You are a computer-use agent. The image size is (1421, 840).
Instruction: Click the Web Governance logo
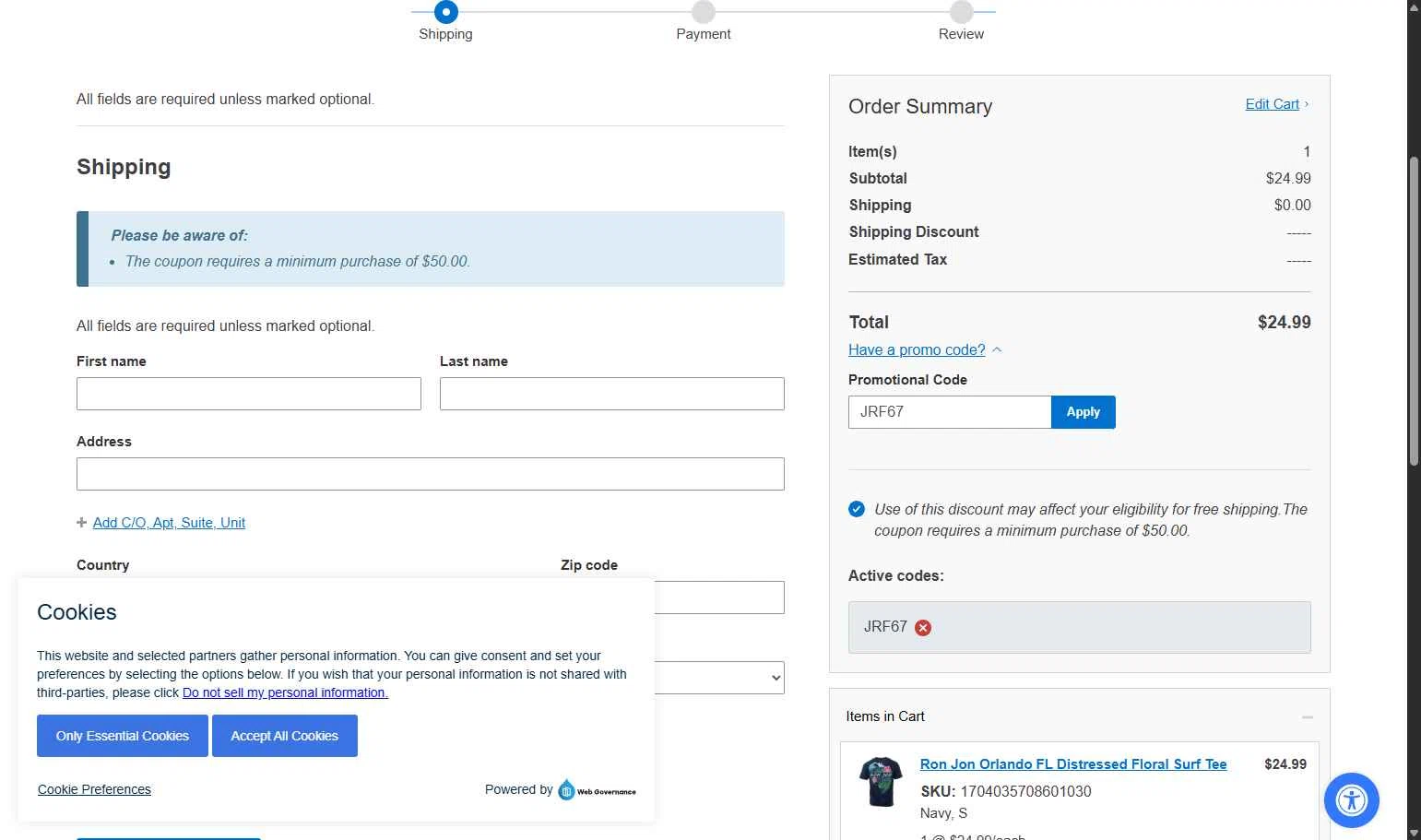(x=597, y=790)
